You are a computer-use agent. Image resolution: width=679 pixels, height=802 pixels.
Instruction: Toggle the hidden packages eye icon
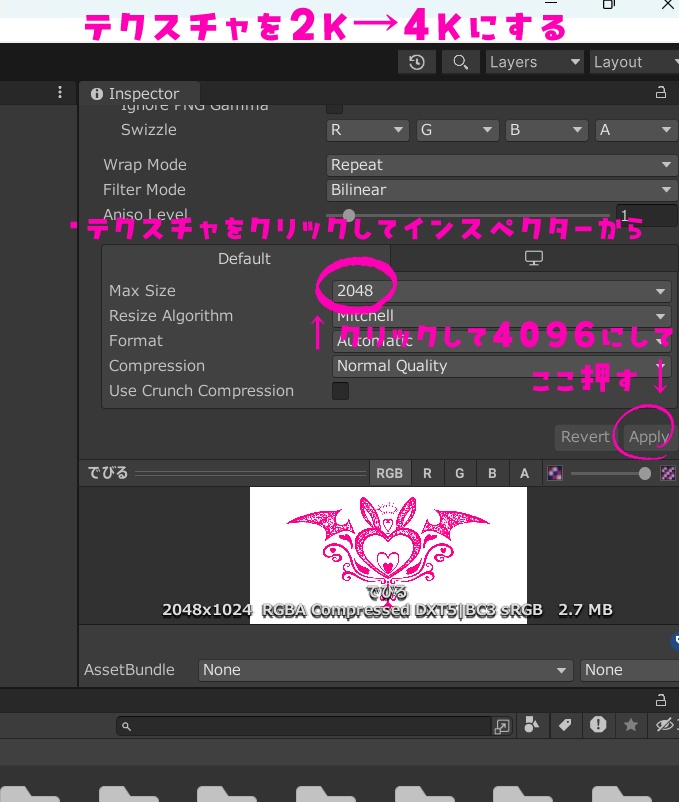[x=664, y=725]
